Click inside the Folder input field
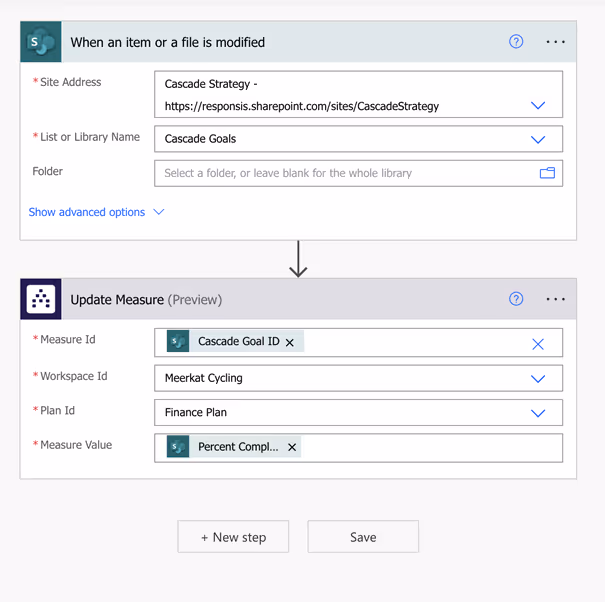The image size is (605, 602). [x=358, y=173]
